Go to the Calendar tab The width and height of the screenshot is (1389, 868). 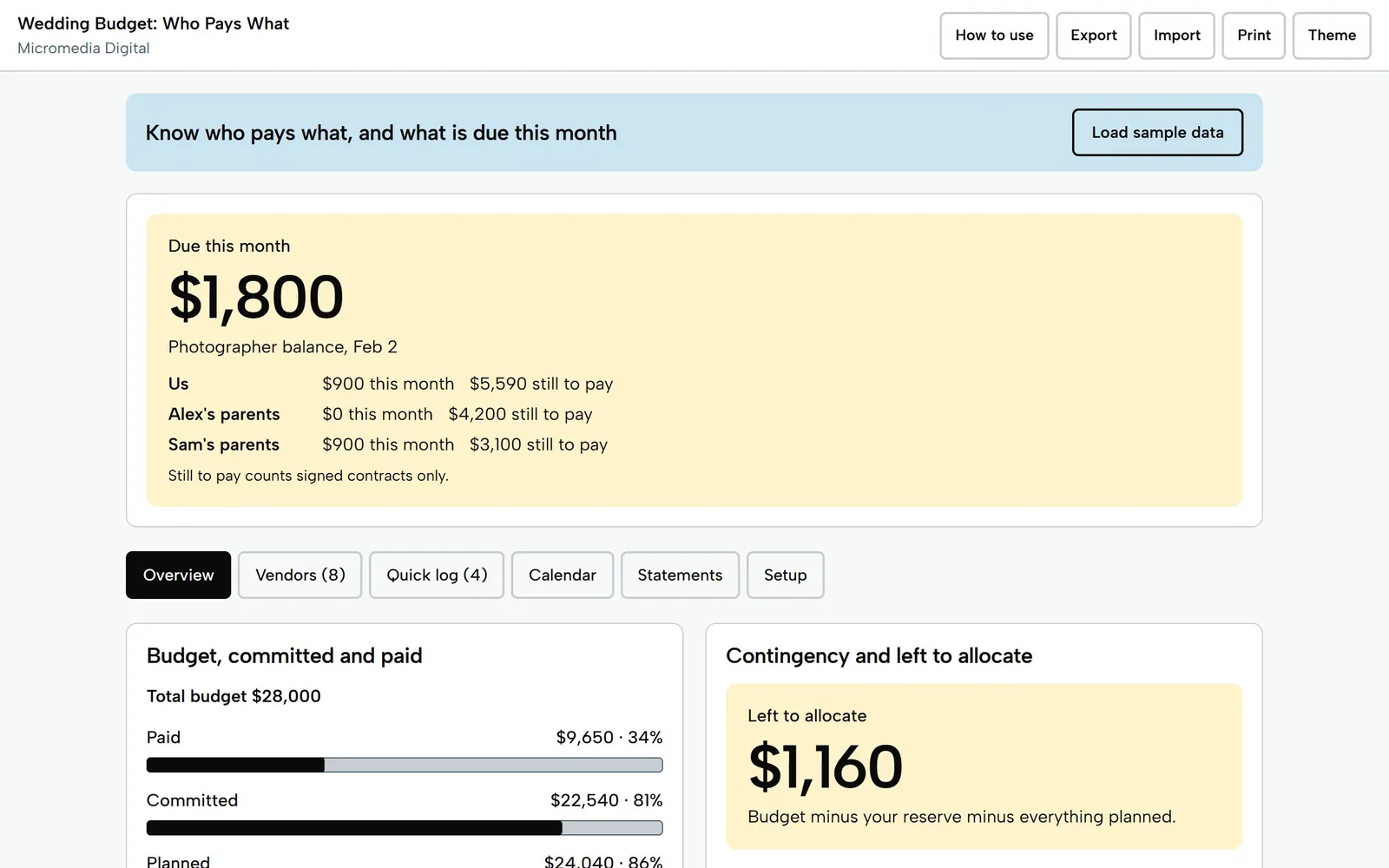click(x=563, y=575)
